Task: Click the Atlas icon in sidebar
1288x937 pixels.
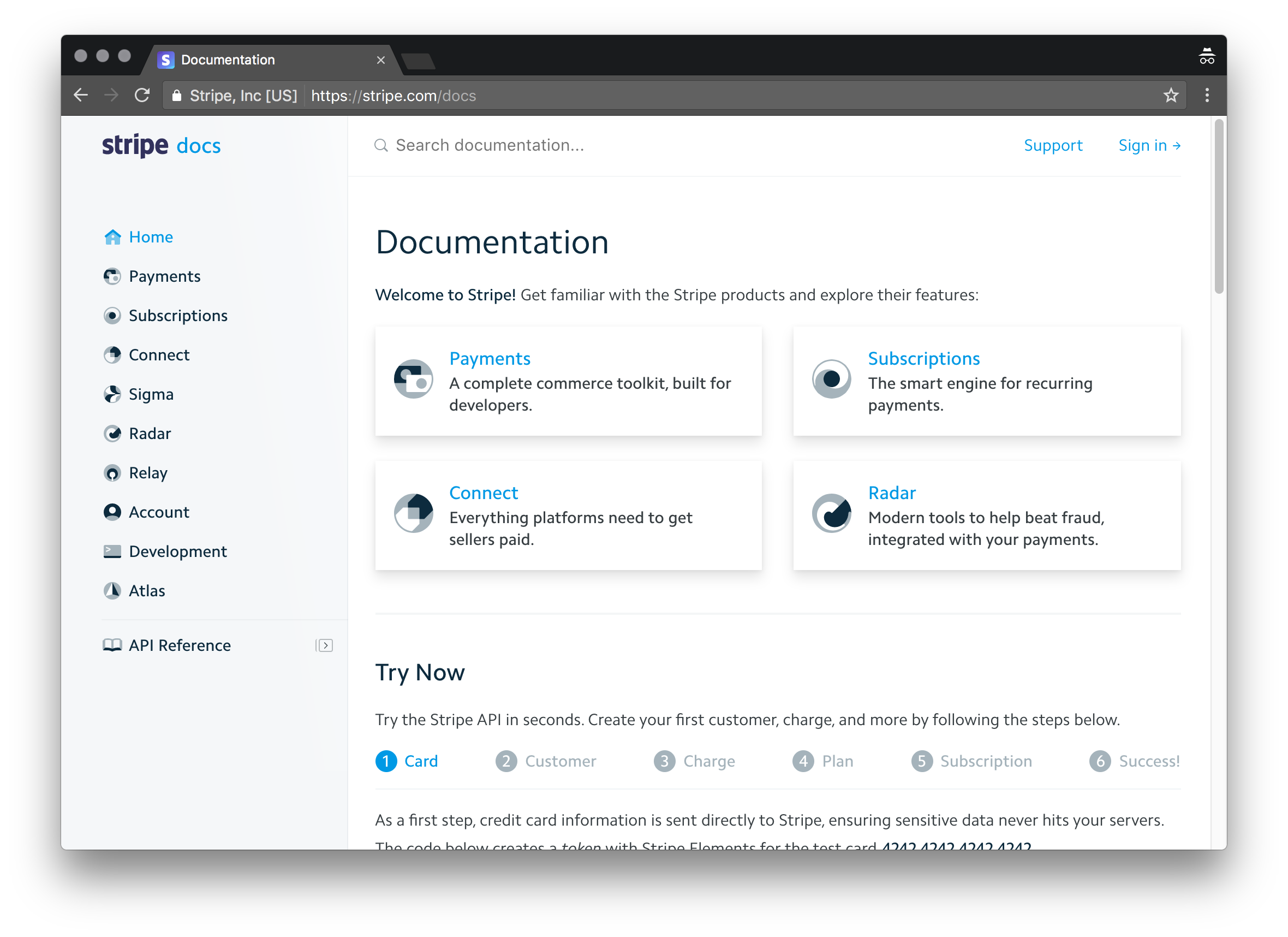Action: coord(112,590)
